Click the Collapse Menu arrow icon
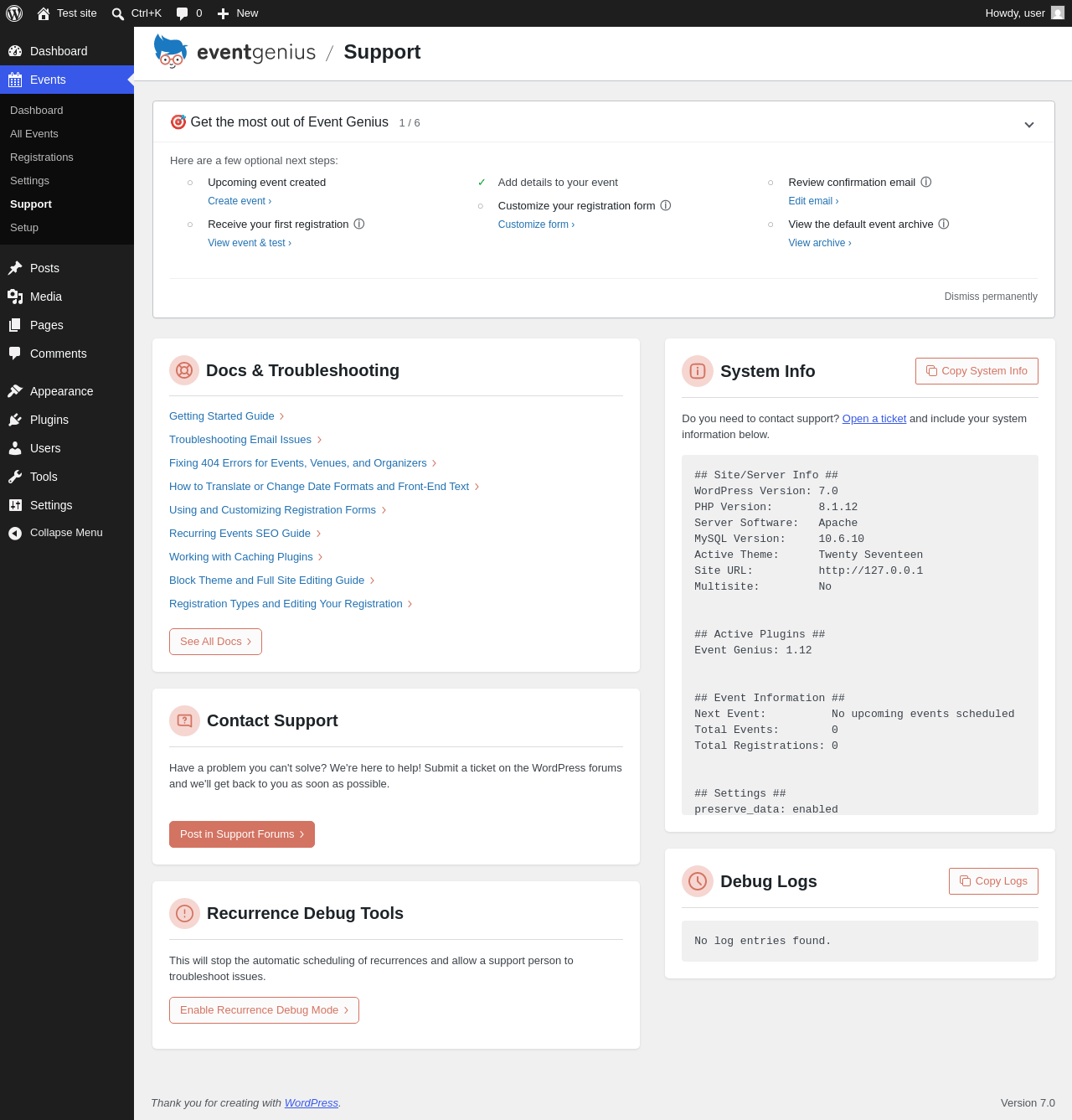 15,533
